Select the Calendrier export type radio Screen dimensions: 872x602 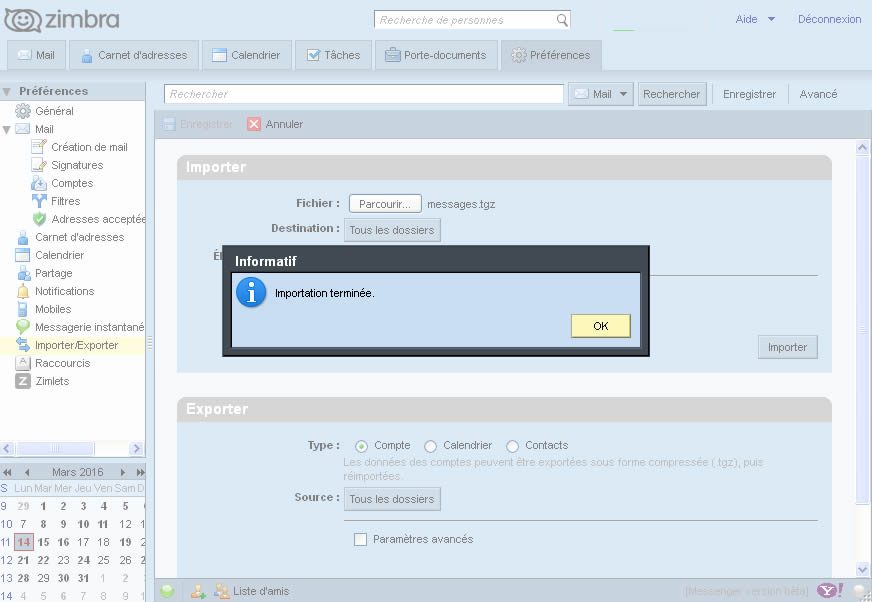(430, 446)
